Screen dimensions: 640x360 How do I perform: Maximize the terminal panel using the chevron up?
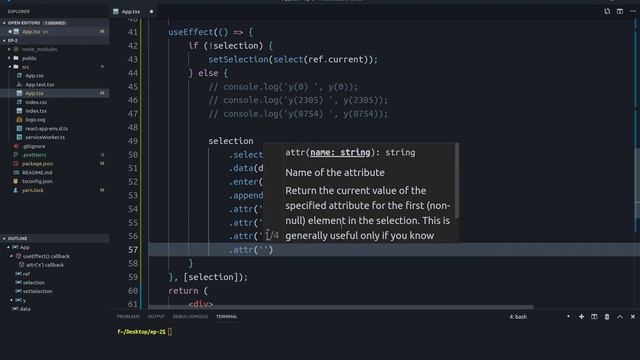[620, 316]
